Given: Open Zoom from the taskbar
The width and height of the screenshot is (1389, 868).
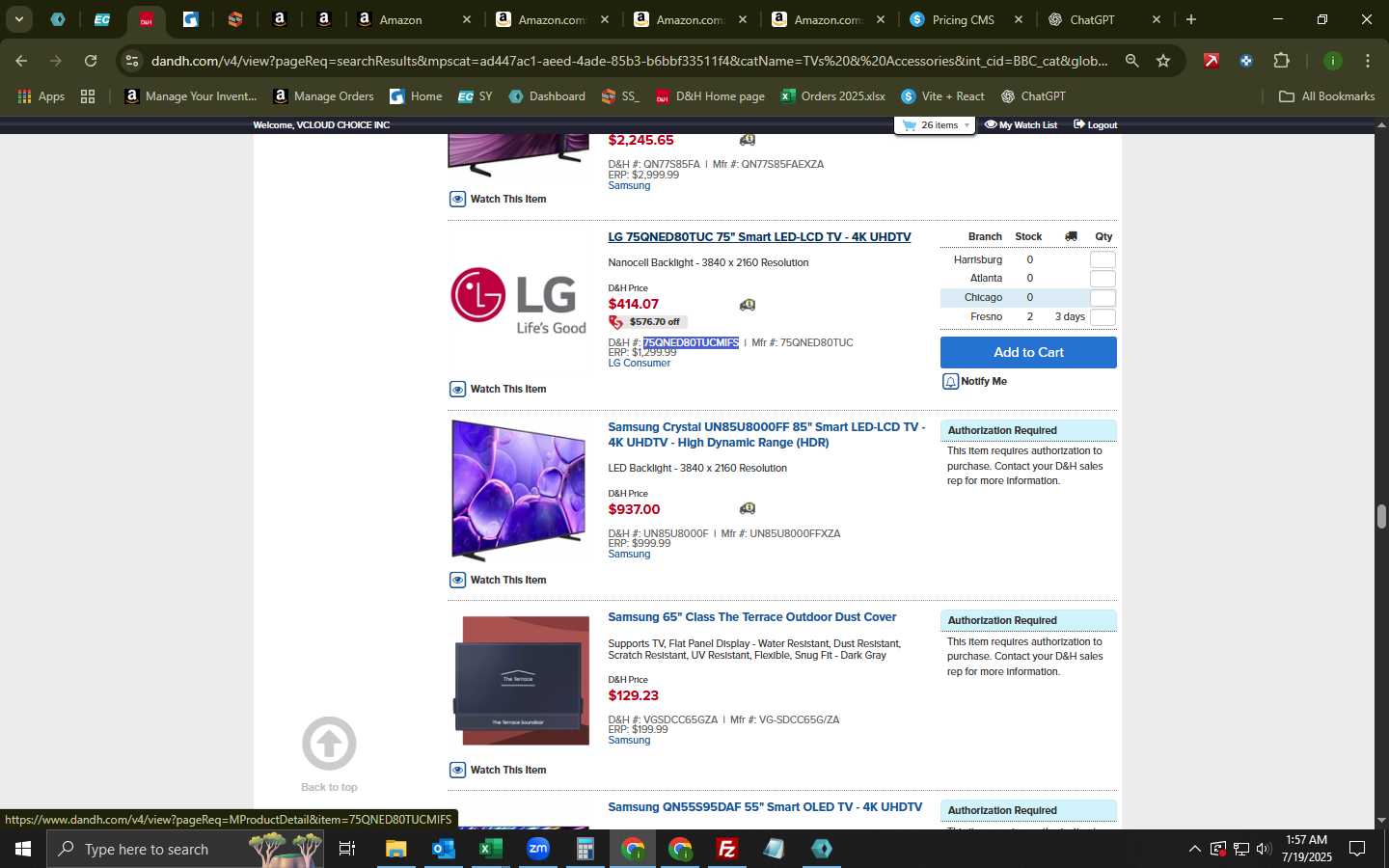Looking at the screenshot, I should pyautogui.click(x=538, y=849).
